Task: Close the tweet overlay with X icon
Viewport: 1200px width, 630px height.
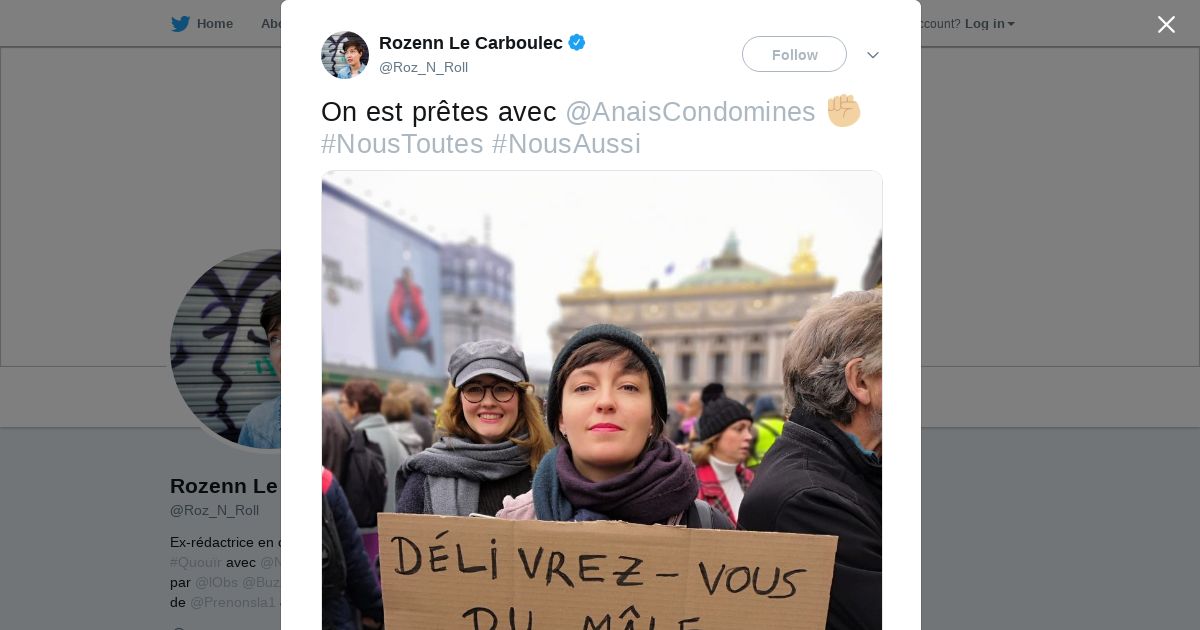Action: pyautogui.click(x=1166, y=24)
